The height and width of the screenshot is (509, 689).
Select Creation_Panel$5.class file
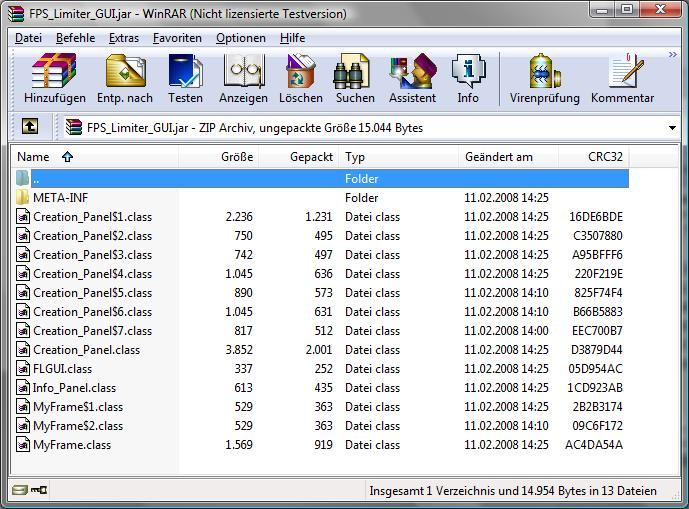pyautogui.click(x=321, y=293)
